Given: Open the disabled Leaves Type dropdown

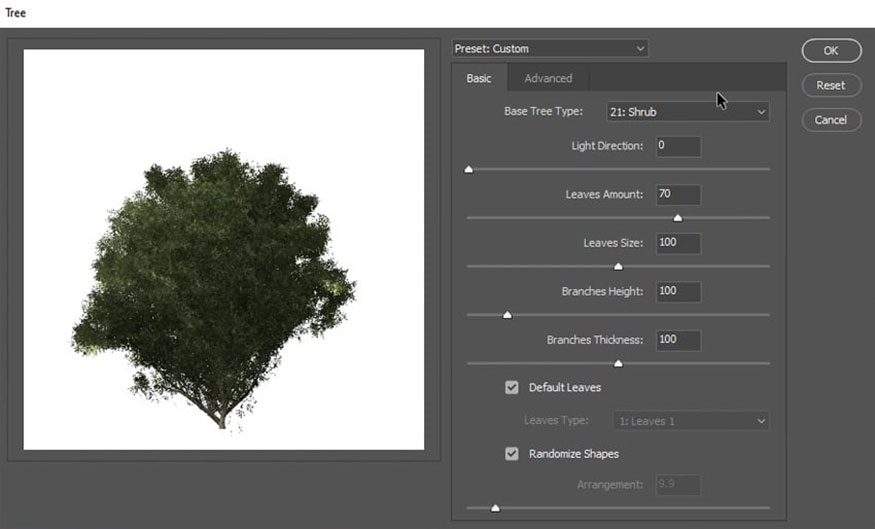Looking at the screenshot, I should tap(690, 421).
